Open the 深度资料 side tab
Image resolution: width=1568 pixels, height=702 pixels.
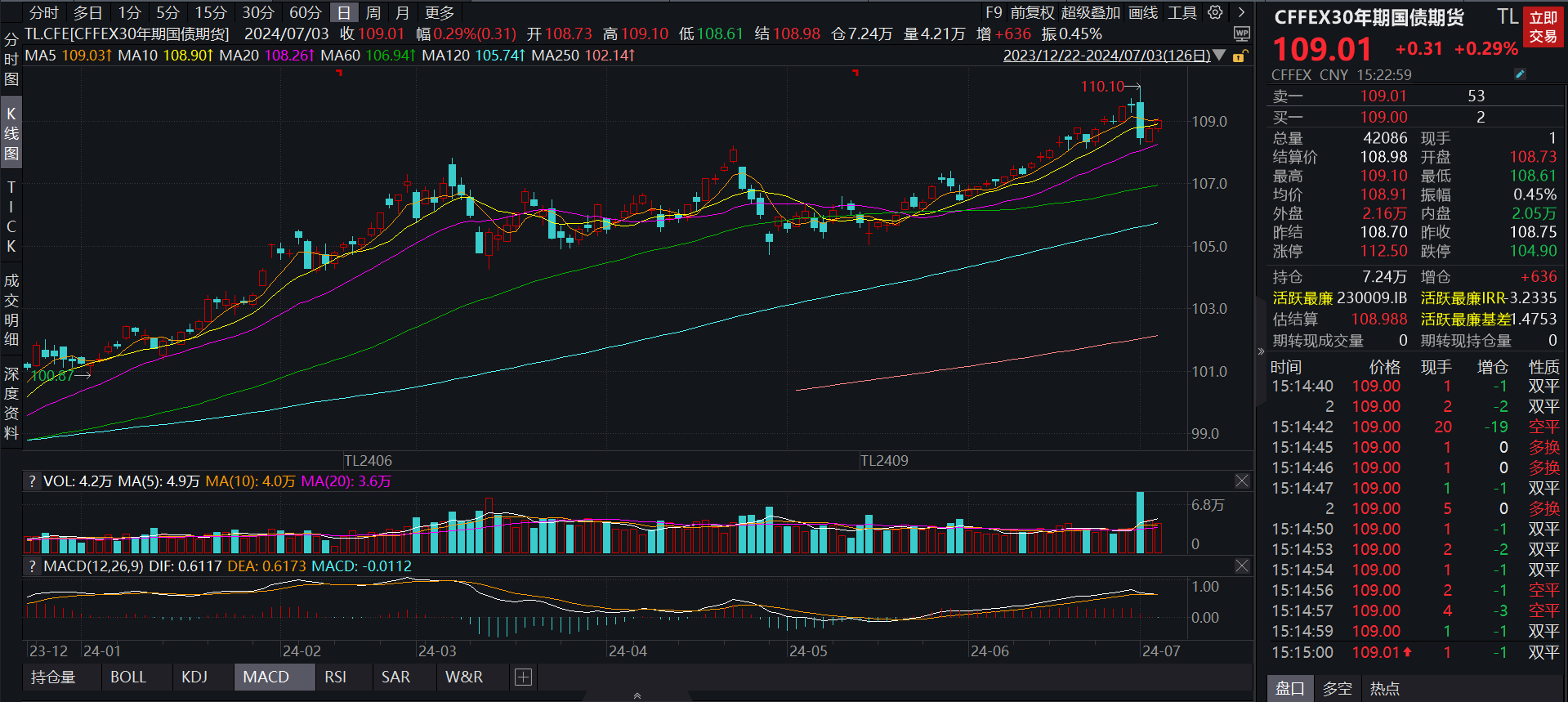11,403
